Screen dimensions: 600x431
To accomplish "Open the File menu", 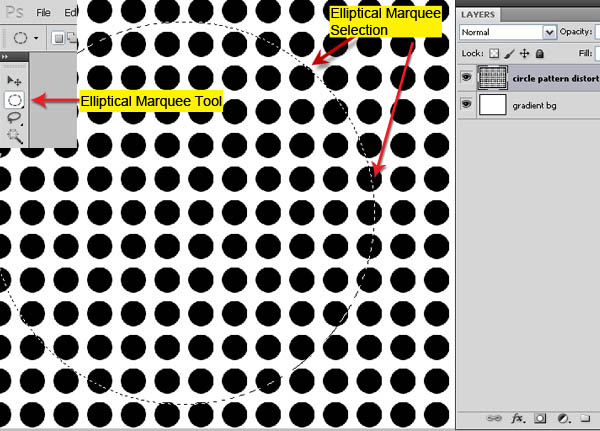I will [x=43, y=13].
